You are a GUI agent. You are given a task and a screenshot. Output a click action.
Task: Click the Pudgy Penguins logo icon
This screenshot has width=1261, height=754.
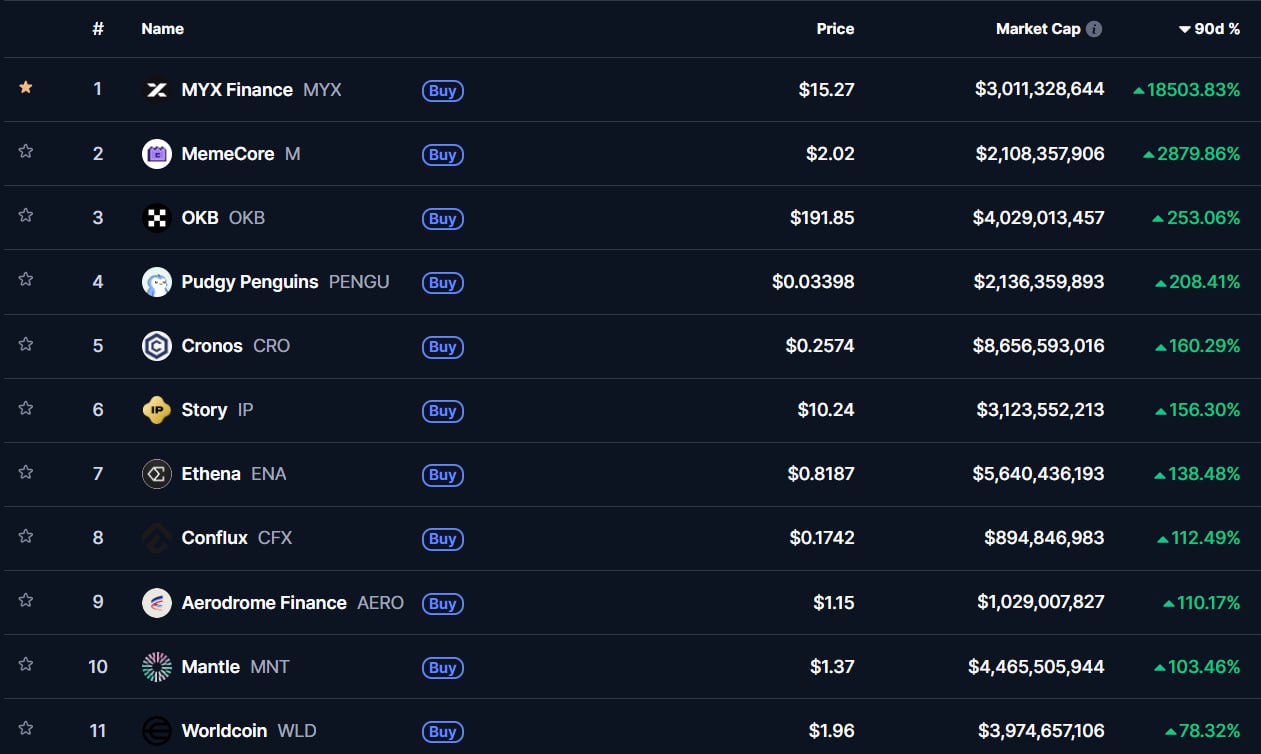(157, 282)
